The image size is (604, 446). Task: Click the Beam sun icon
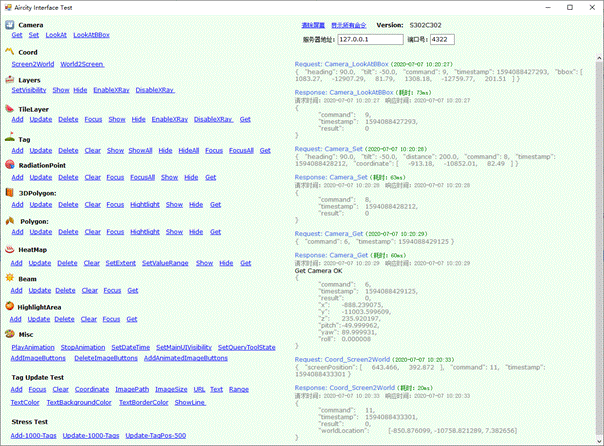[x=10, y=278]
